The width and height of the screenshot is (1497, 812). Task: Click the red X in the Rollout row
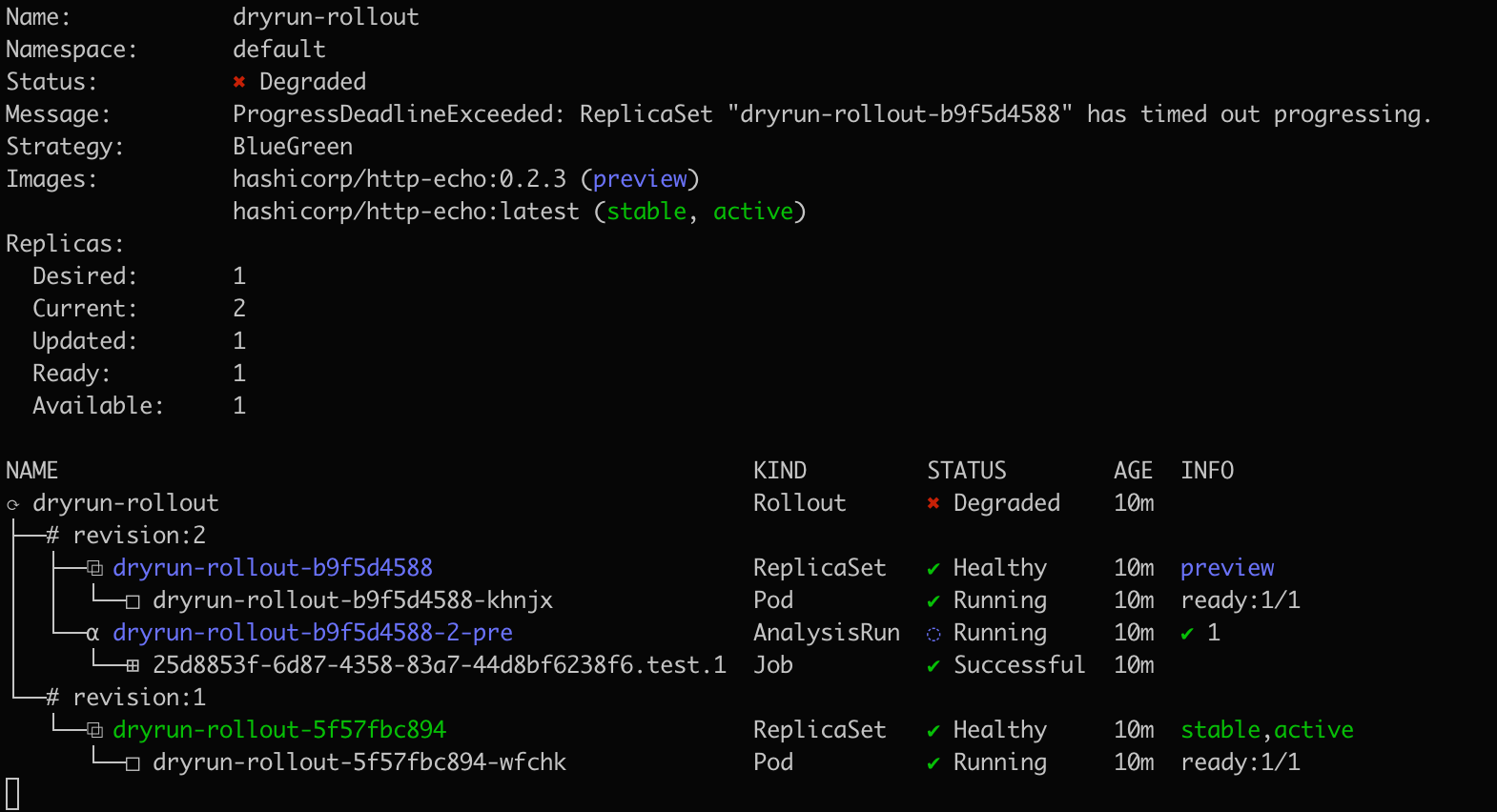tap(933, 503)
